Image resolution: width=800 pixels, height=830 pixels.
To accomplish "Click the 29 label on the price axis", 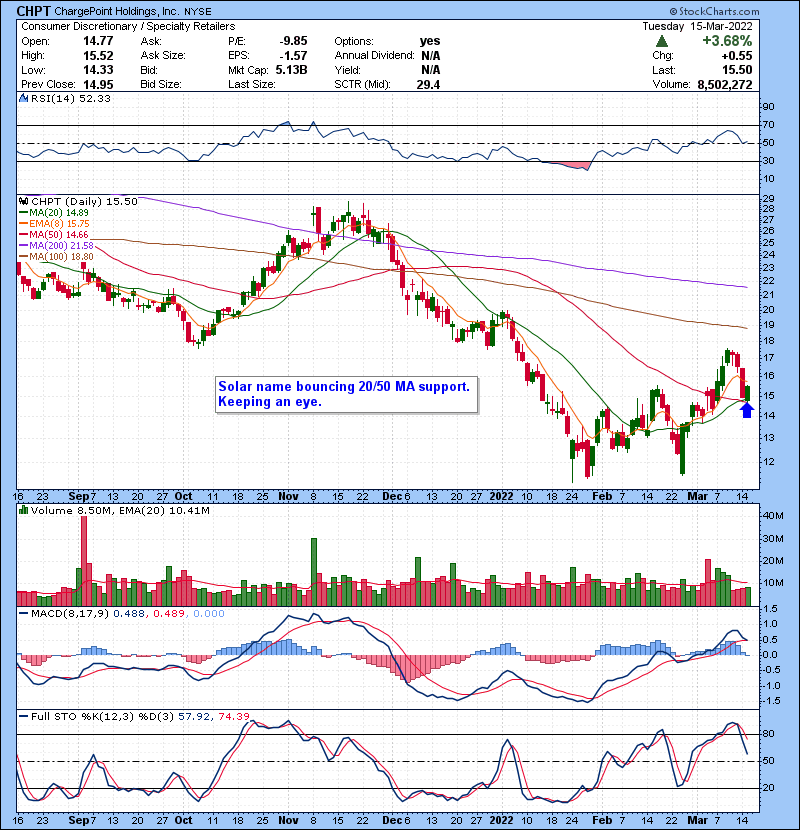I will coord(768,199).
